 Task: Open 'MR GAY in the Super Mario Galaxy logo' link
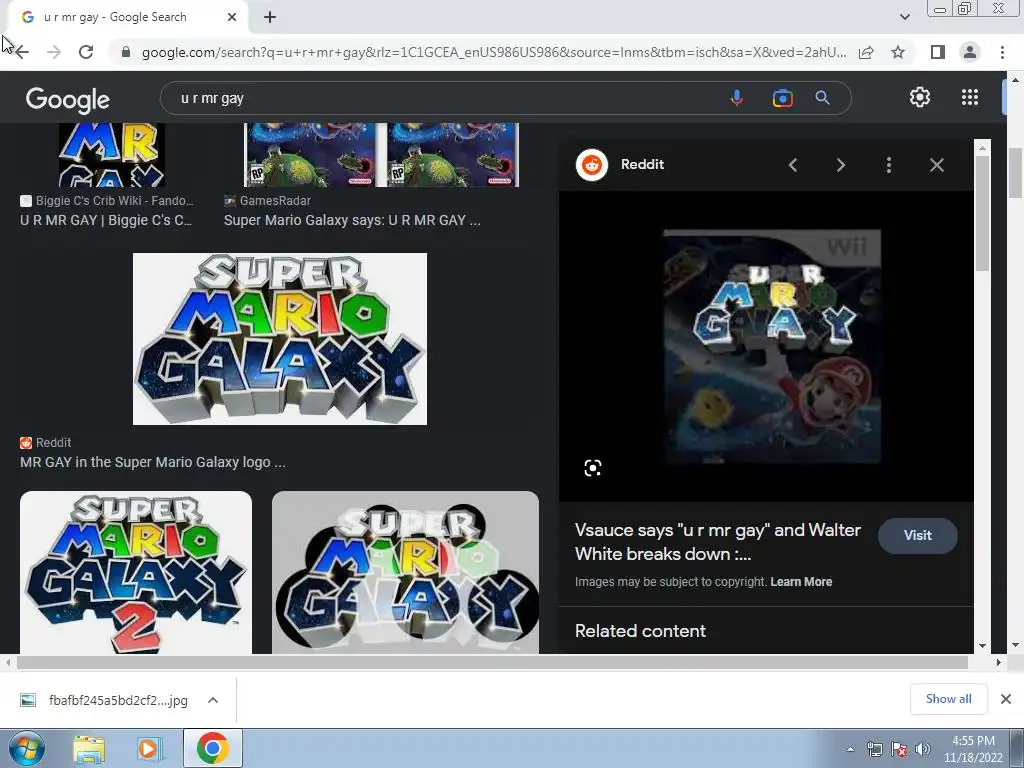[153, 462]
